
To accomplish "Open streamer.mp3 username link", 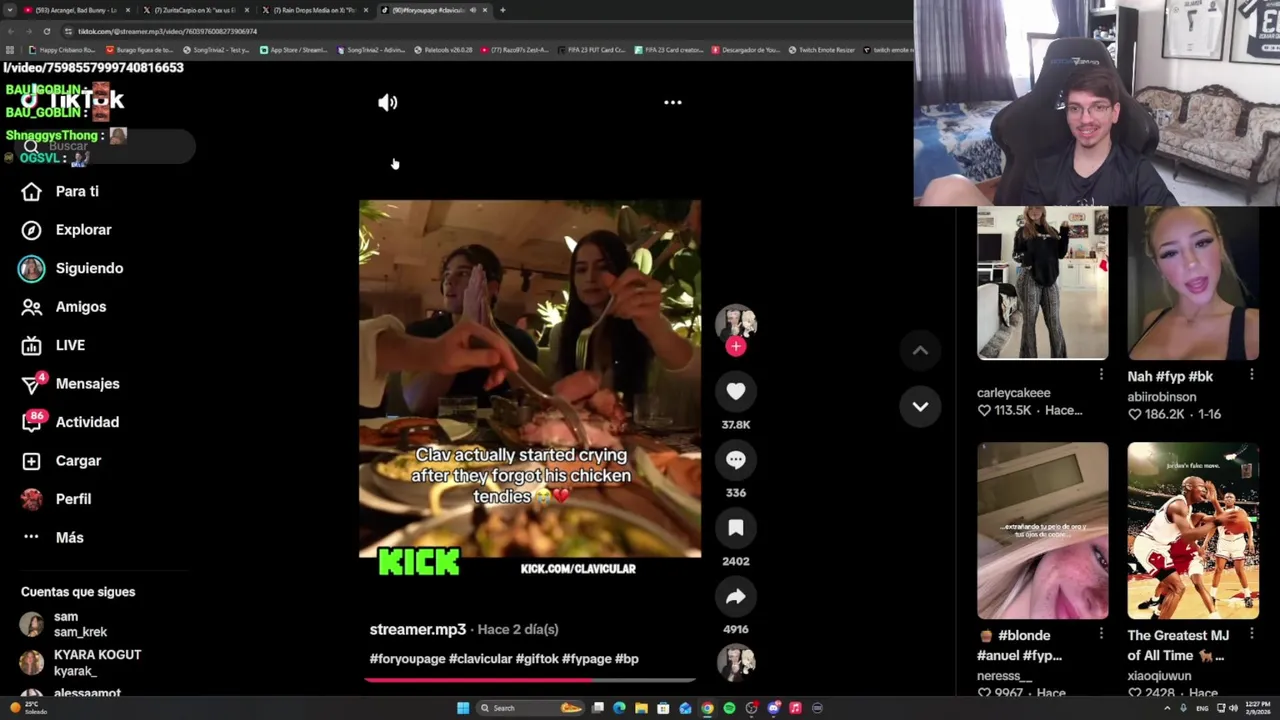I will 418,629.
